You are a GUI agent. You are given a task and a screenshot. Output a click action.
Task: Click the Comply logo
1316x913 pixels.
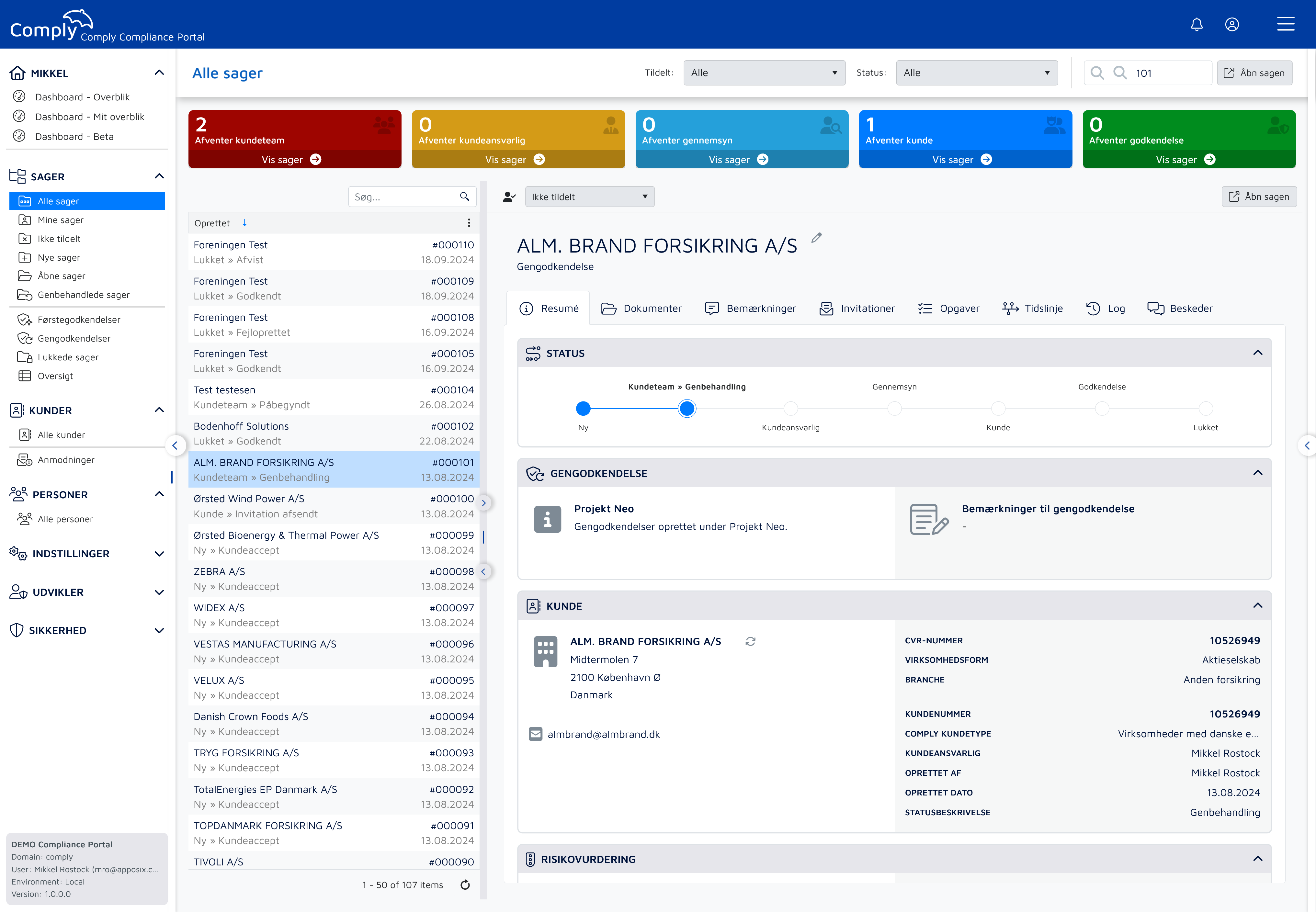pyautogui.click(x=51, y=25)
